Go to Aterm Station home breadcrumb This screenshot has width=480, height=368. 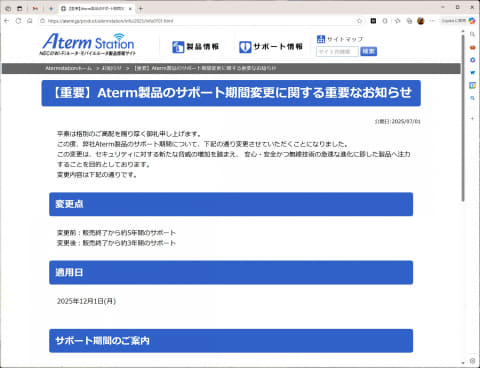pos(69,68)
